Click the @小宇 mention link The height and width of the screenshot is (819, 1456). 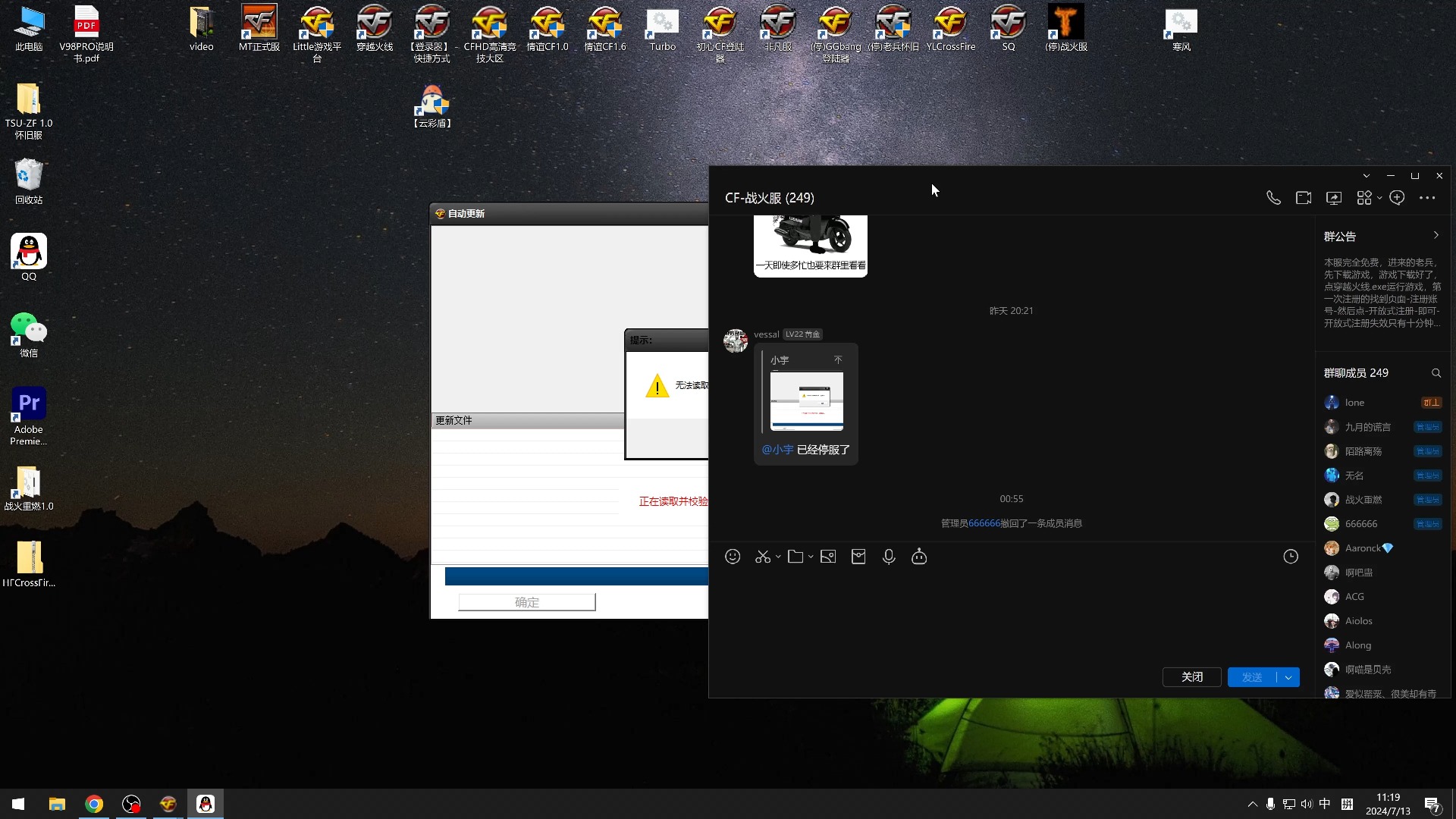pyautogui.click(x=777, y=450)
